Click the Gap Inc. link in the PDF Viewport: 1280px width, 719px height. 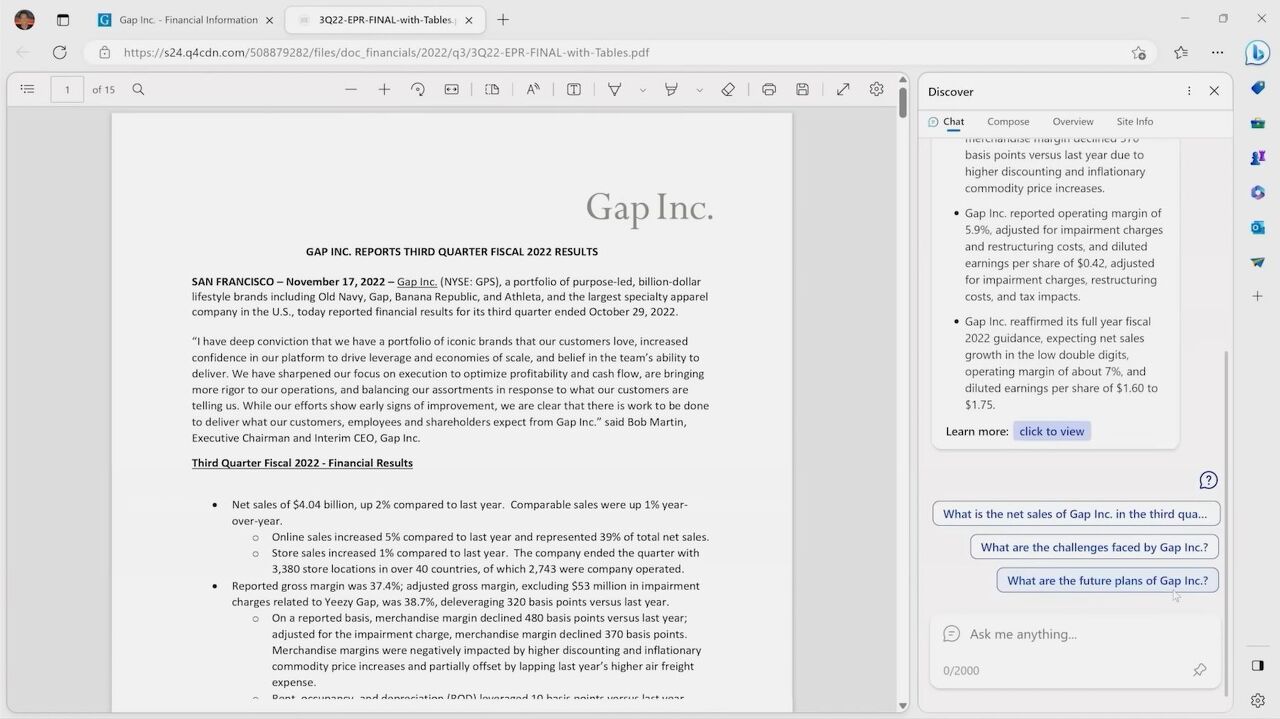click(417, 282)
